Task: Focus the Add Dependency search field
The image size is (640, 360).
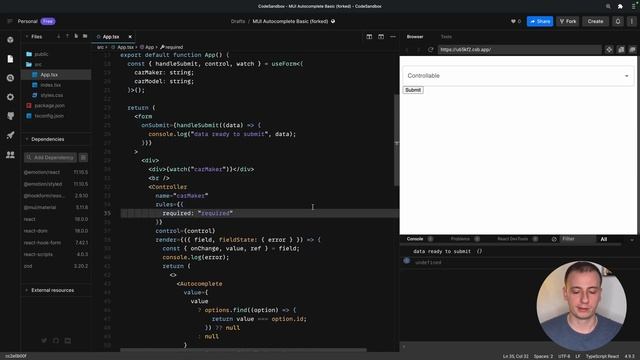Action: click(50, 158)
